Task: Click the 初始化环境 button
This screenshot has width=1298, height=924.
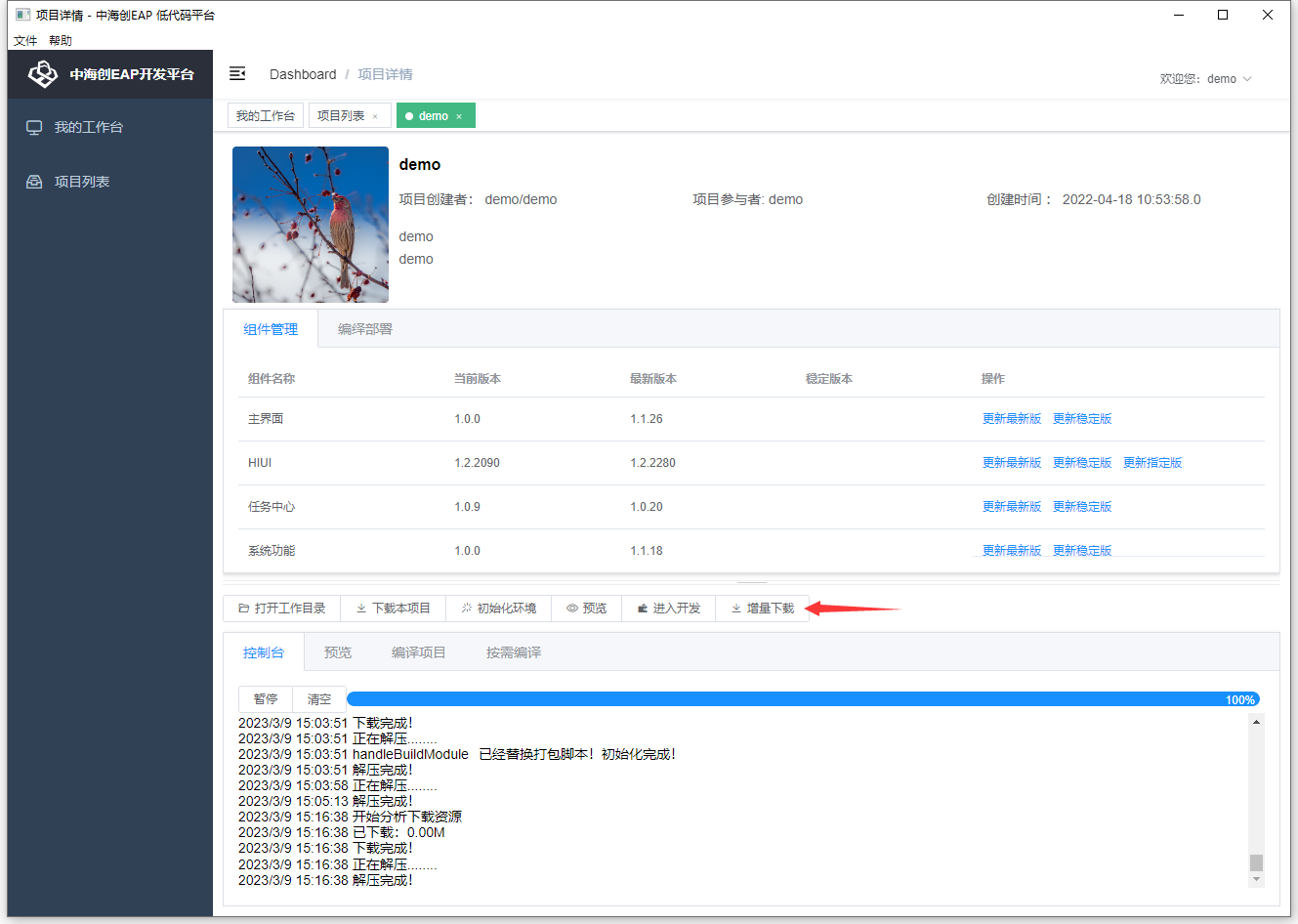Action: click(498, 609)
